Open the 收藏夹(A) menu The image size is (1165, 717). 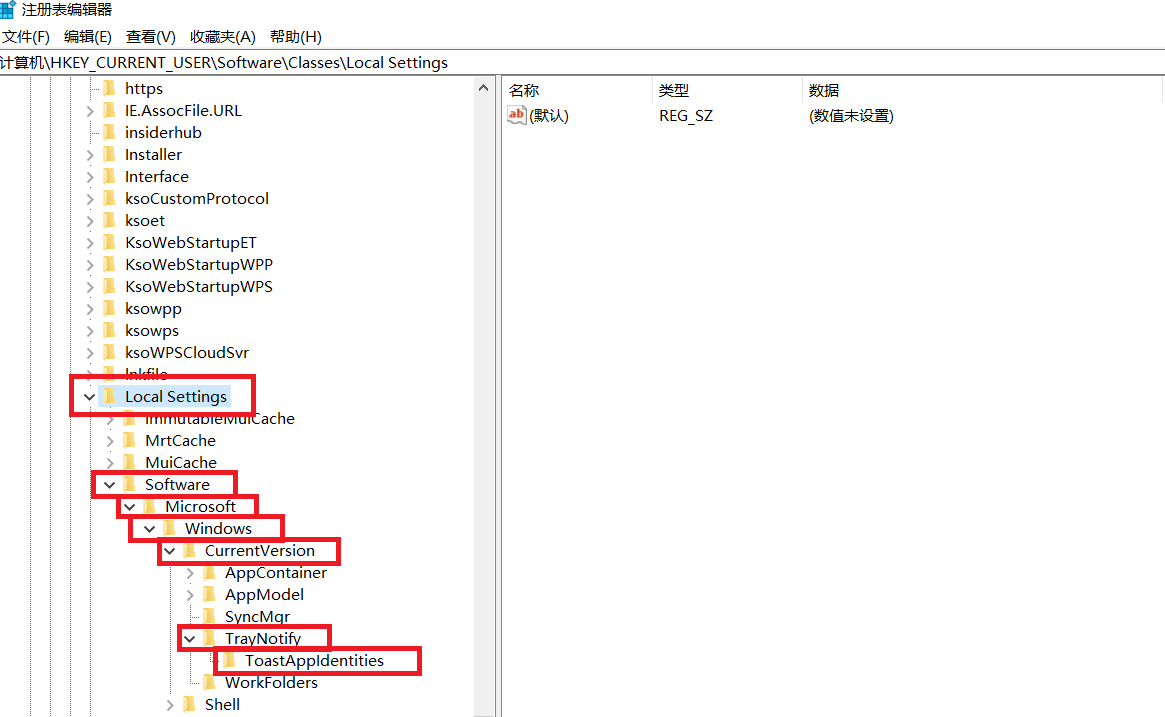tap(222, 37)
